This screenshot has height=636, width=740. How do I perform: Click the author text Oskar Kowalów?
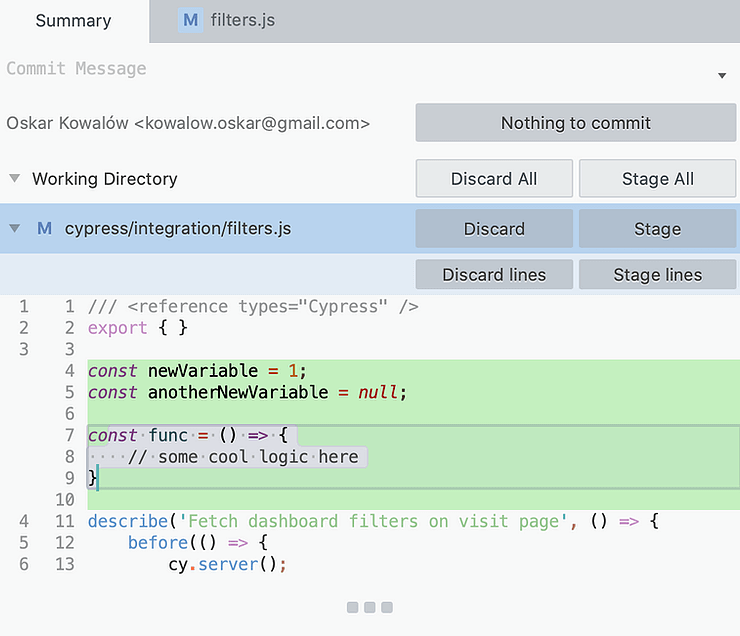point(188,123)
